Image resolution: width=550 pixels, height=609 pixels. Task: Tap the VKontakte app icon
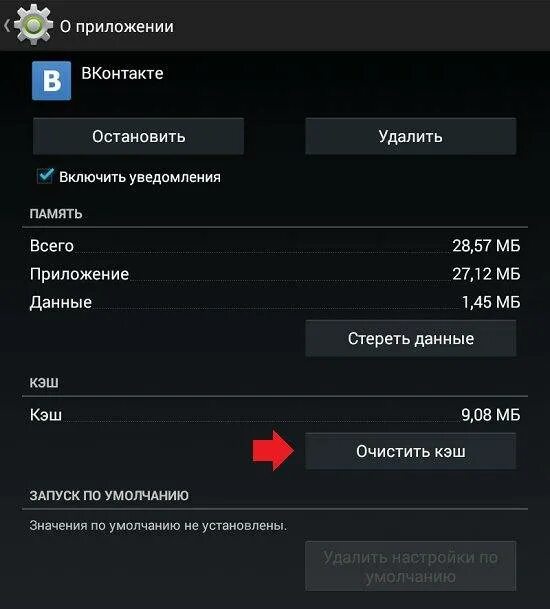click(x=52, y=81)
